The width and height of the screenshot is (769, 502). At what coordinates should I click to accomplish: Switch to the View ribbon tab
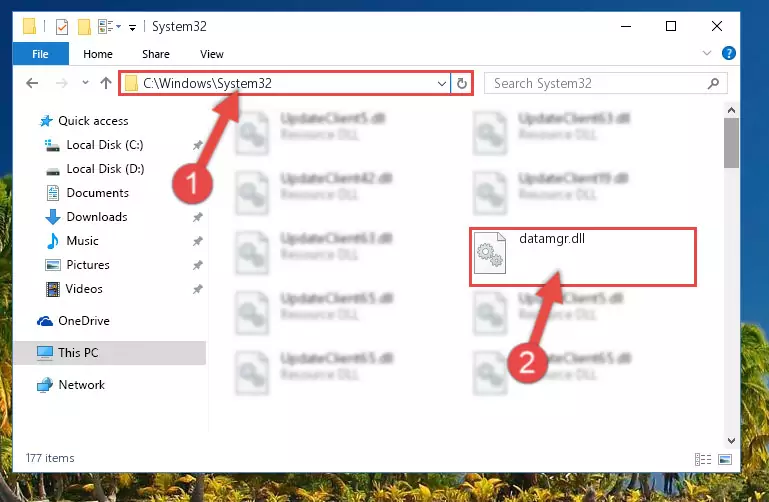212,54
